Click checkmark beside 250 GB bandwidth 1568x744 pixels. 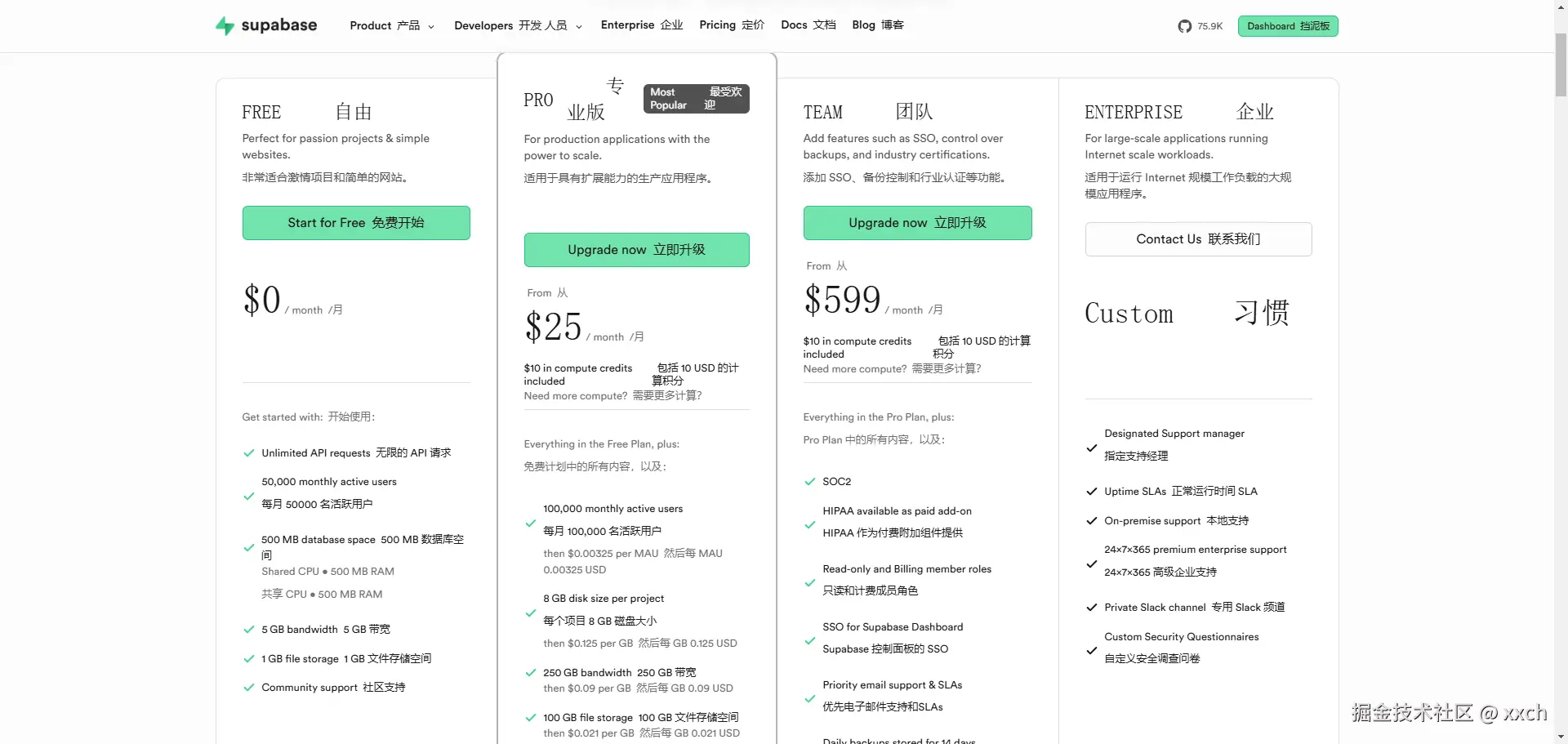click(531, 673)
